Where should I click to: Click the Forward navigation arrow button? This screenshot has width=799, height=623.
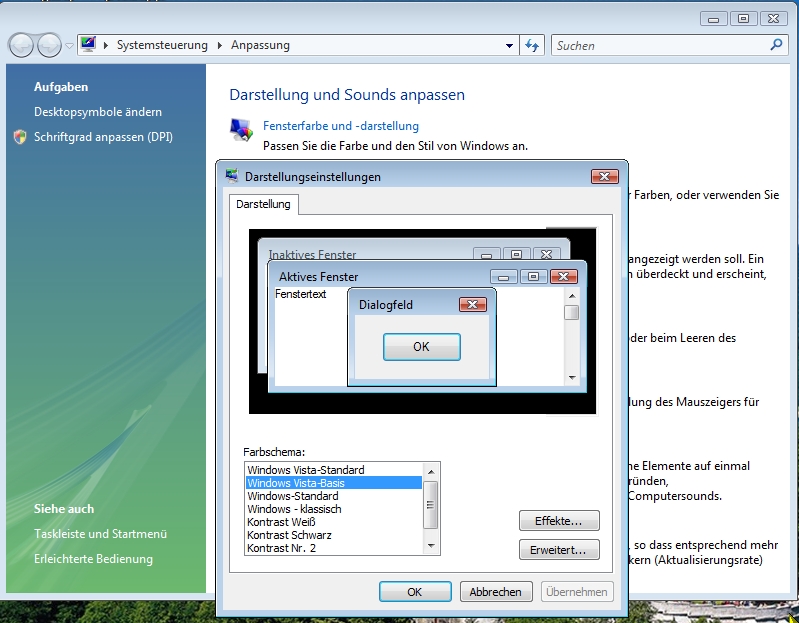[49, 46]
